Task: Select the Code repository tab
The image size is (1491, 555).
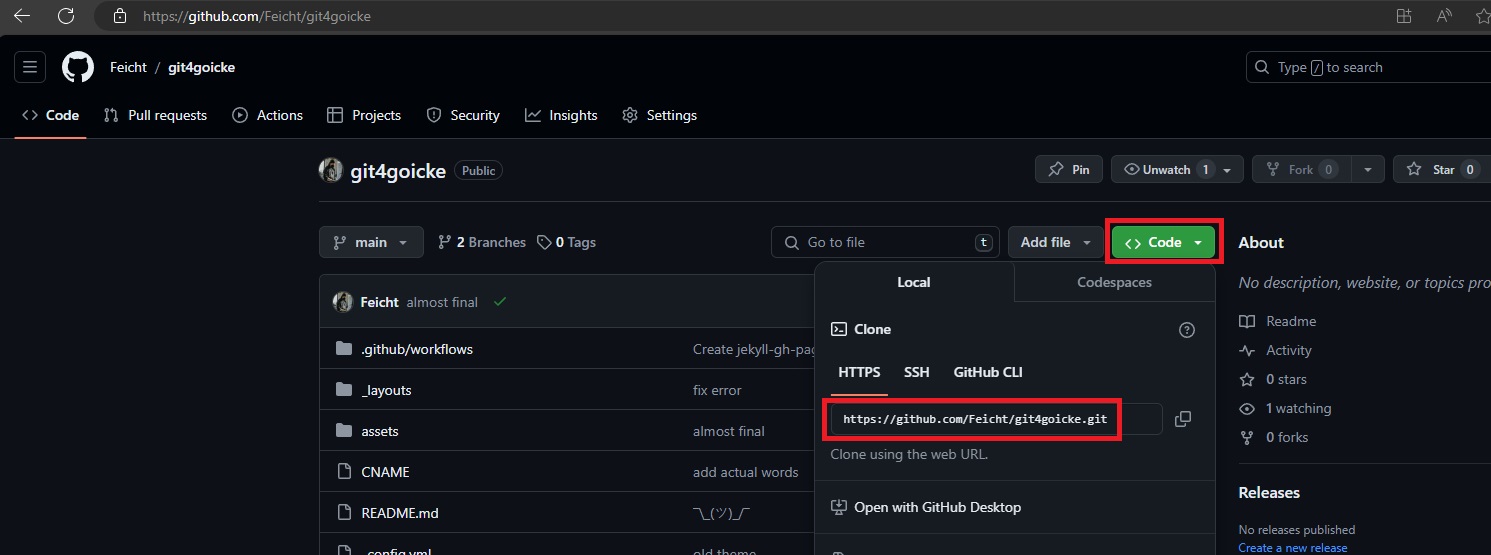Action: [50, 115]
